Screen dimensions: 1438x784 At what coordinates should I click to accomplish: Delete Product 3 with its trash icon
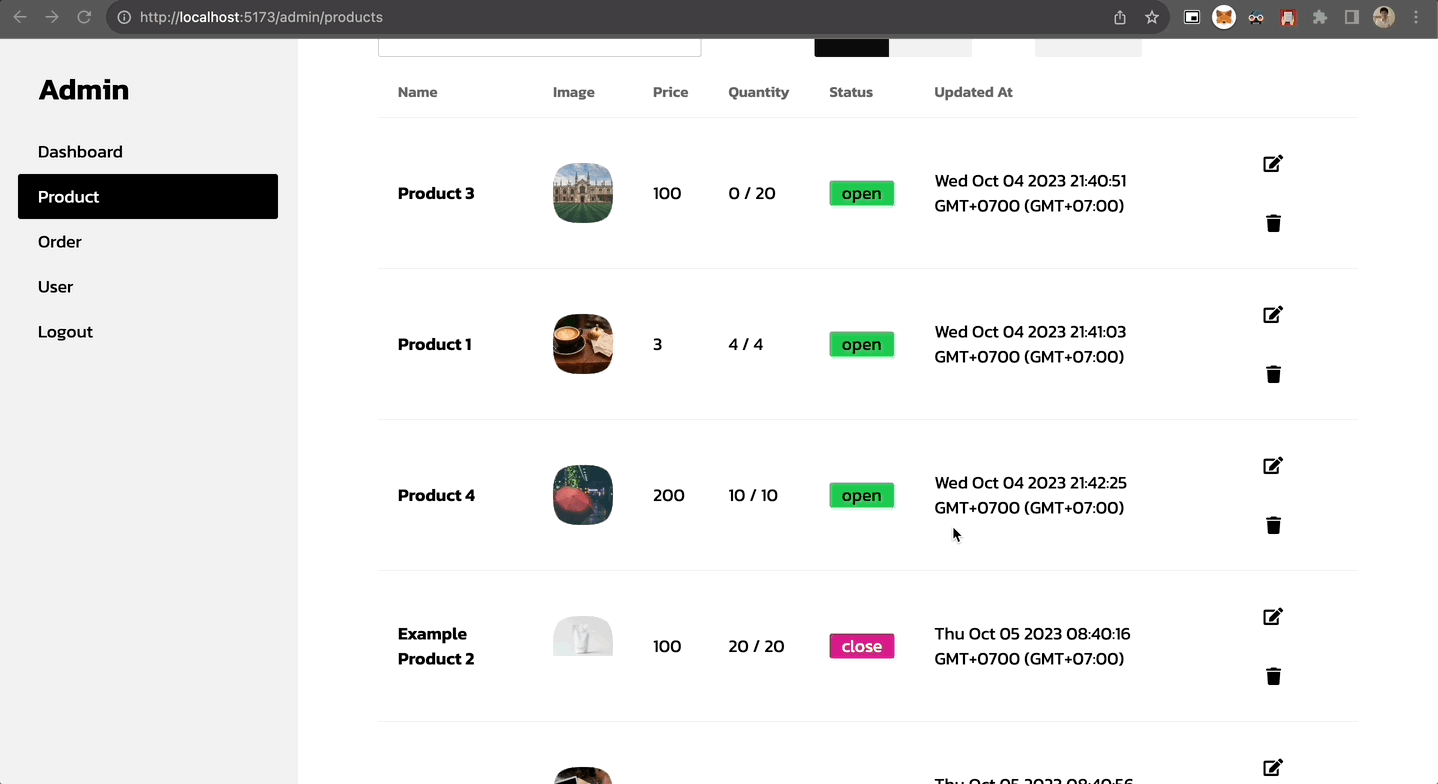(1273, 223)
